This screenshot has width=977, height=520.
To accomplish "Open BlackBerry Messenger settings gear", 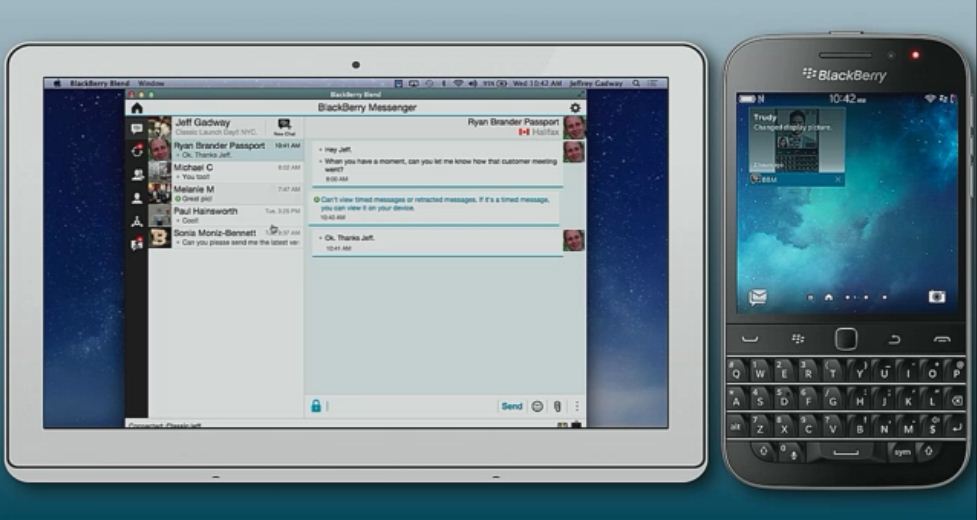I will pos(575,108).
